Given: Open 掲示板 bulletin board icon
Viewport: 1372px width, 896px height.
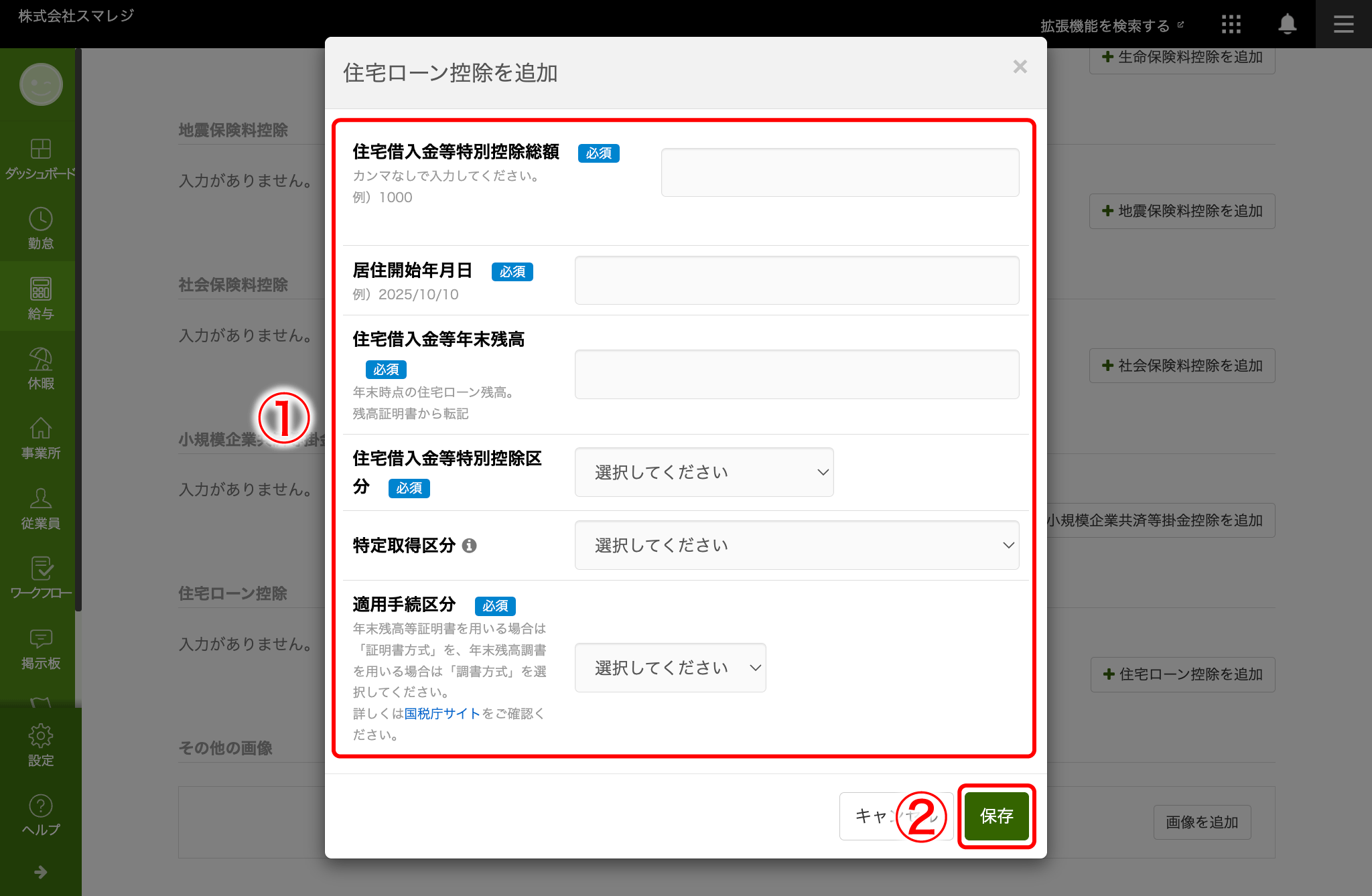Looking at the screenshot, I should pos(40,639).
